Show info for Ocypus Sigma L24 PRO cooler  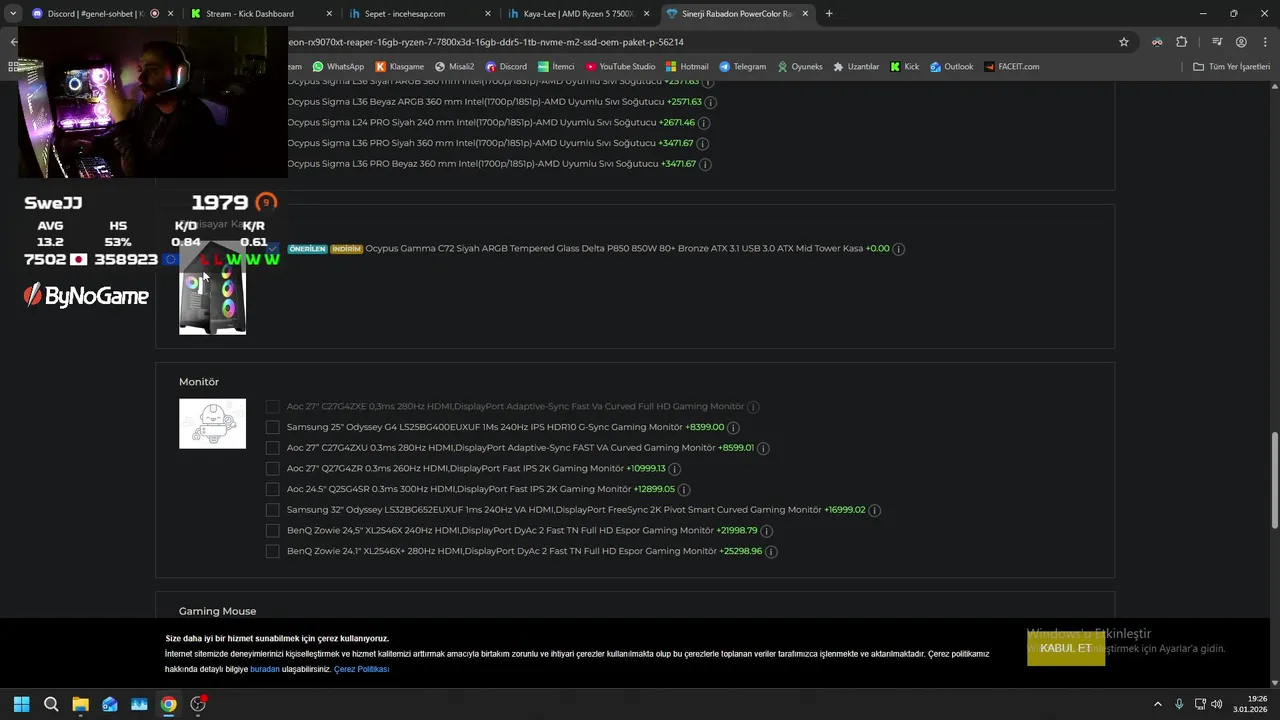click(704, 123)
